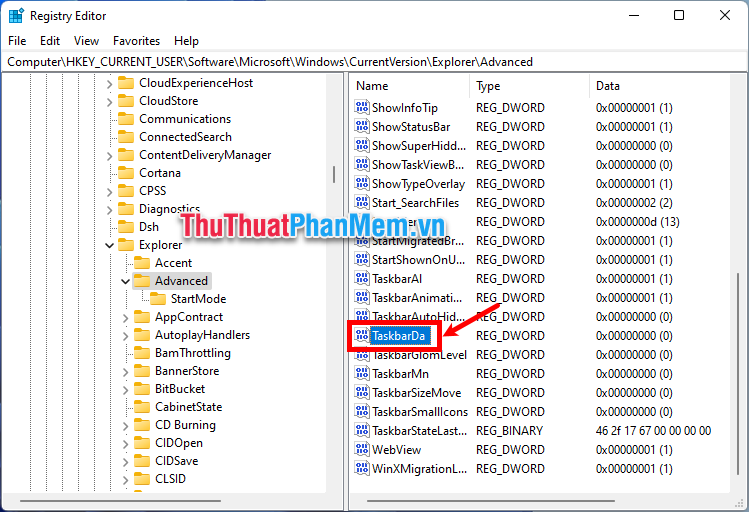Click the TaskbarAl value icon
Screen dimensions: 749x512
point(362,278)
